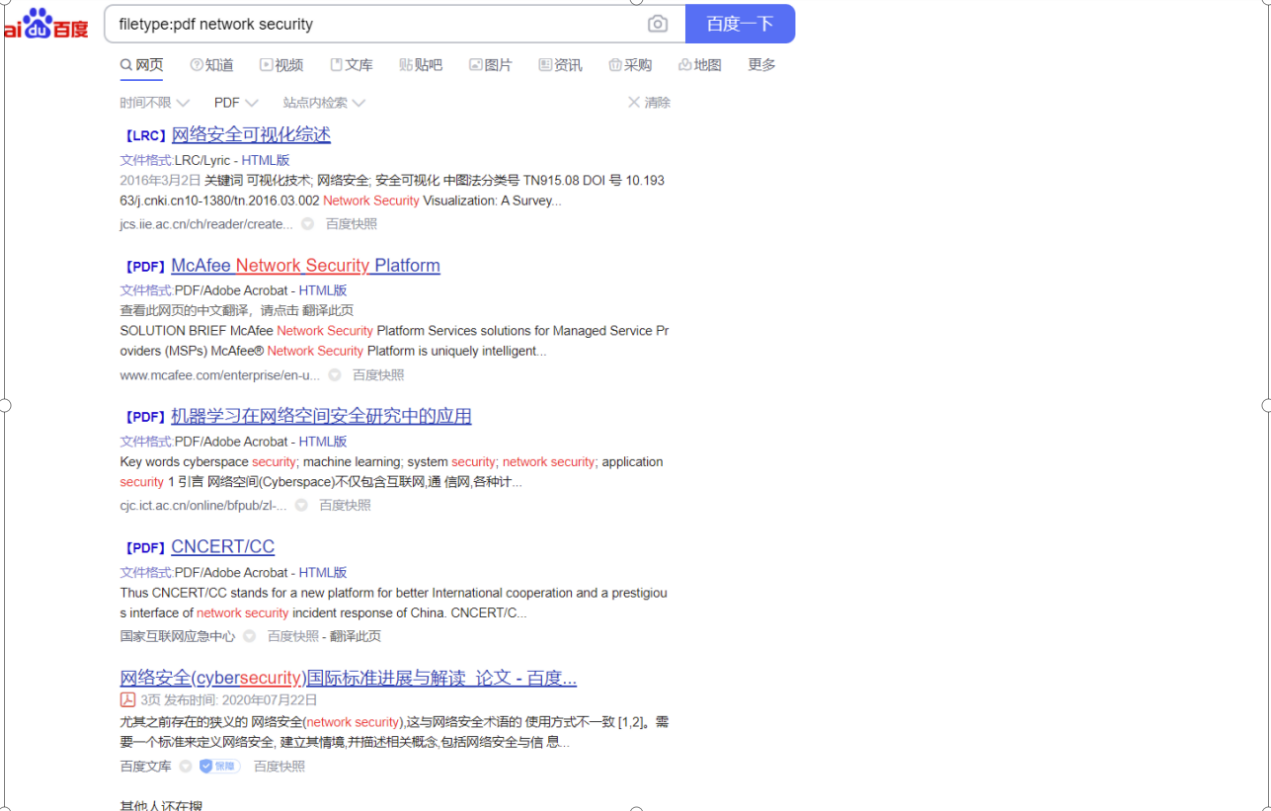Click the 【LRC】 file type tag
Screen dimensions: 1271x811
pyautogui.click(x=146, y=136)
